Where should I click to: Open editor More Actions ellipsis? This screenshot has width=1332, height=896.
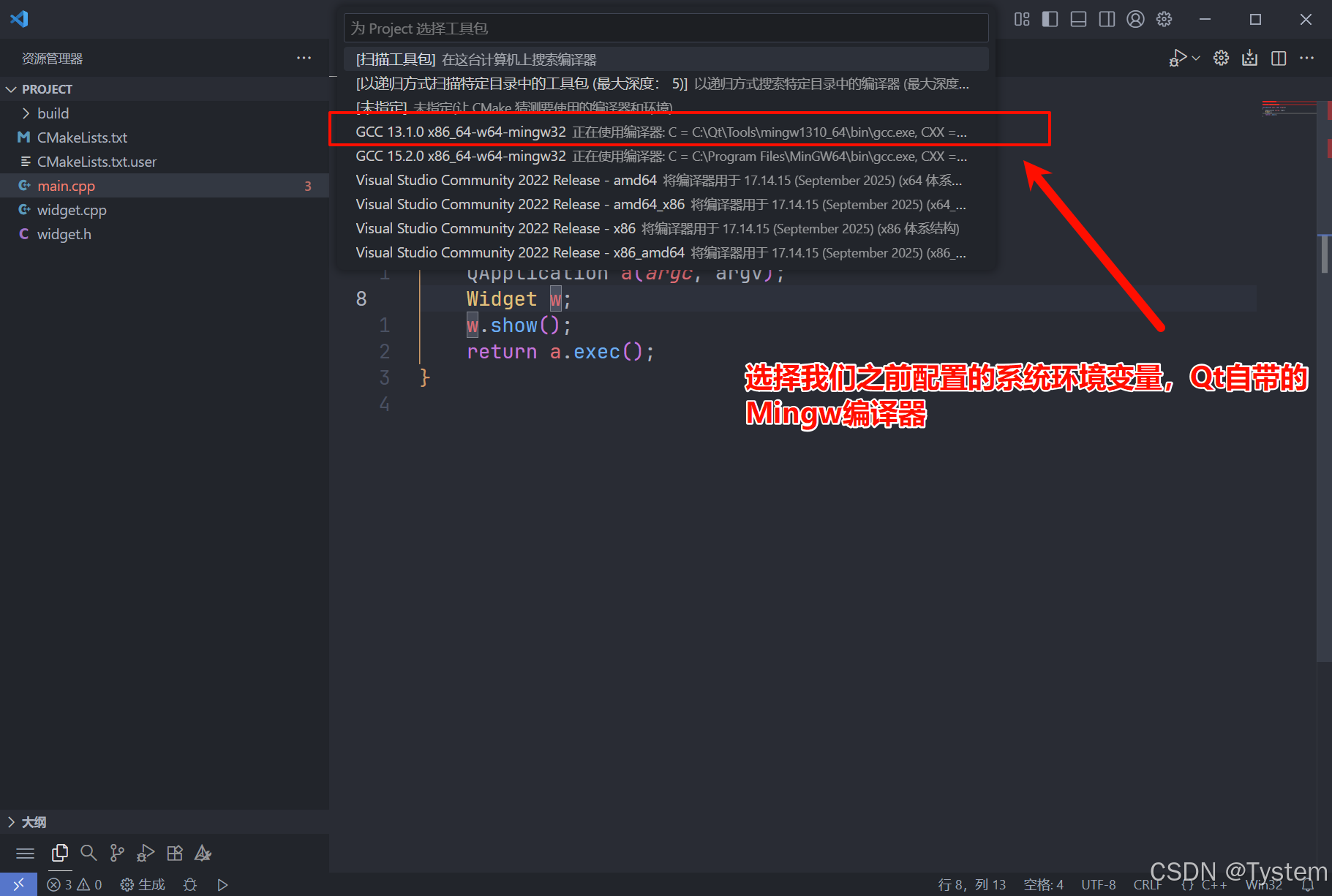coord(1307,58)
